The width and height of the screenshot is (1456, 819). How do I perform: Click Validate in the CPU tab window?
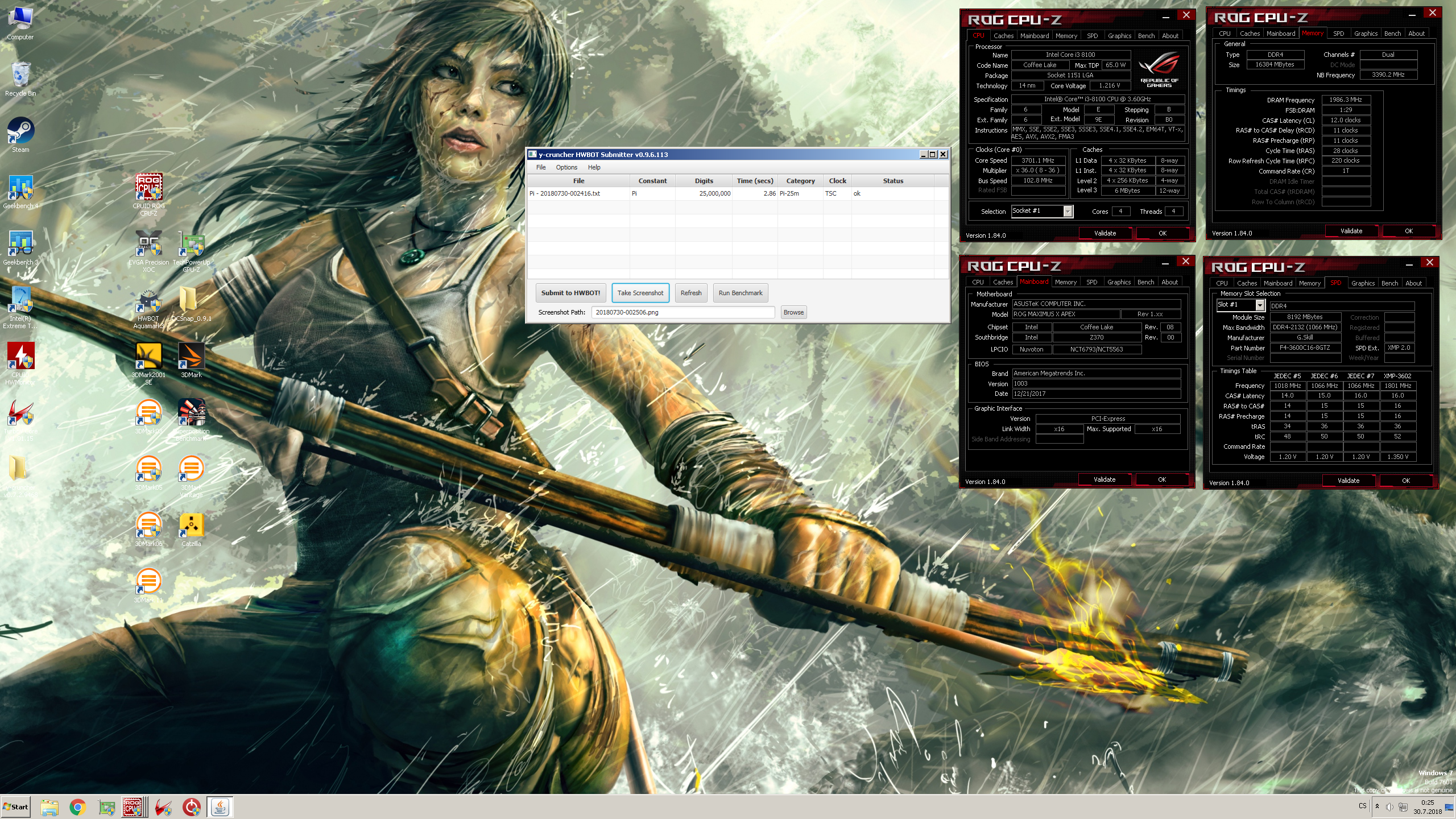point(1105,233)
